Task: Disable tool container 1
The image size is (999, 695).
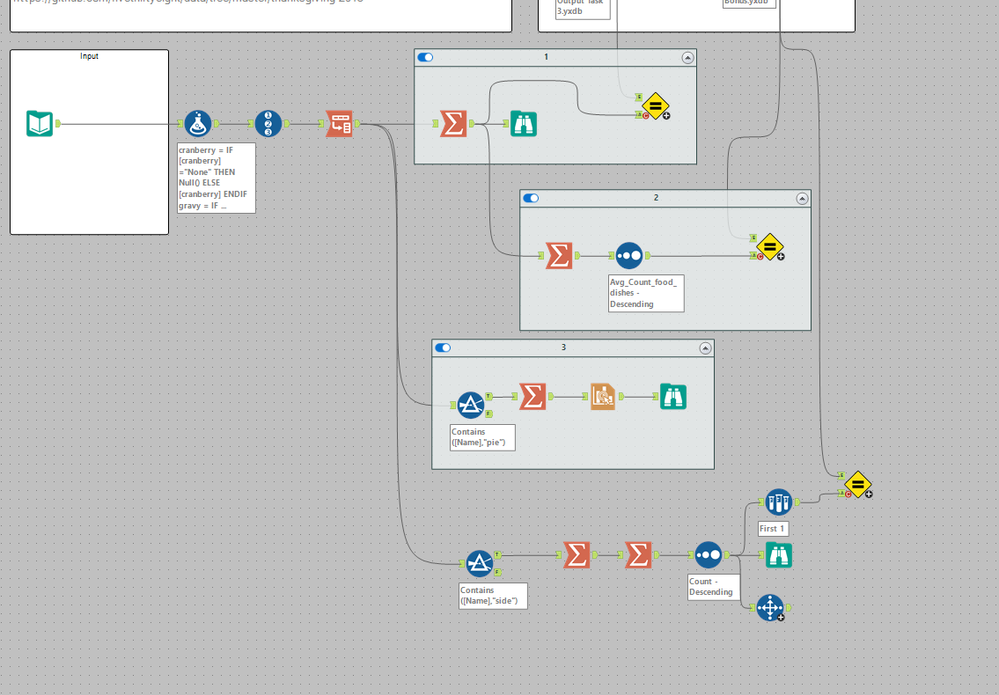Action: [425, 57]
